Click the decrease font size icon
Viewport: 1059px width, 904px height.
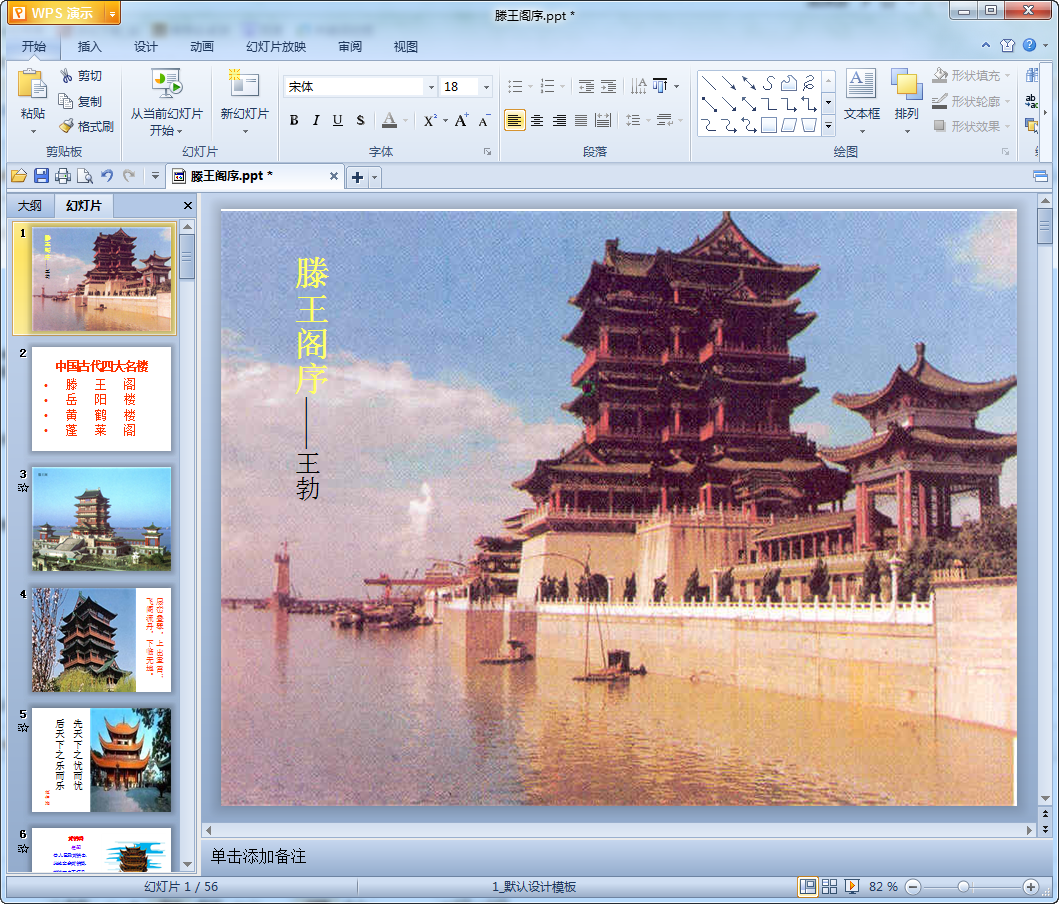[484, 120]
